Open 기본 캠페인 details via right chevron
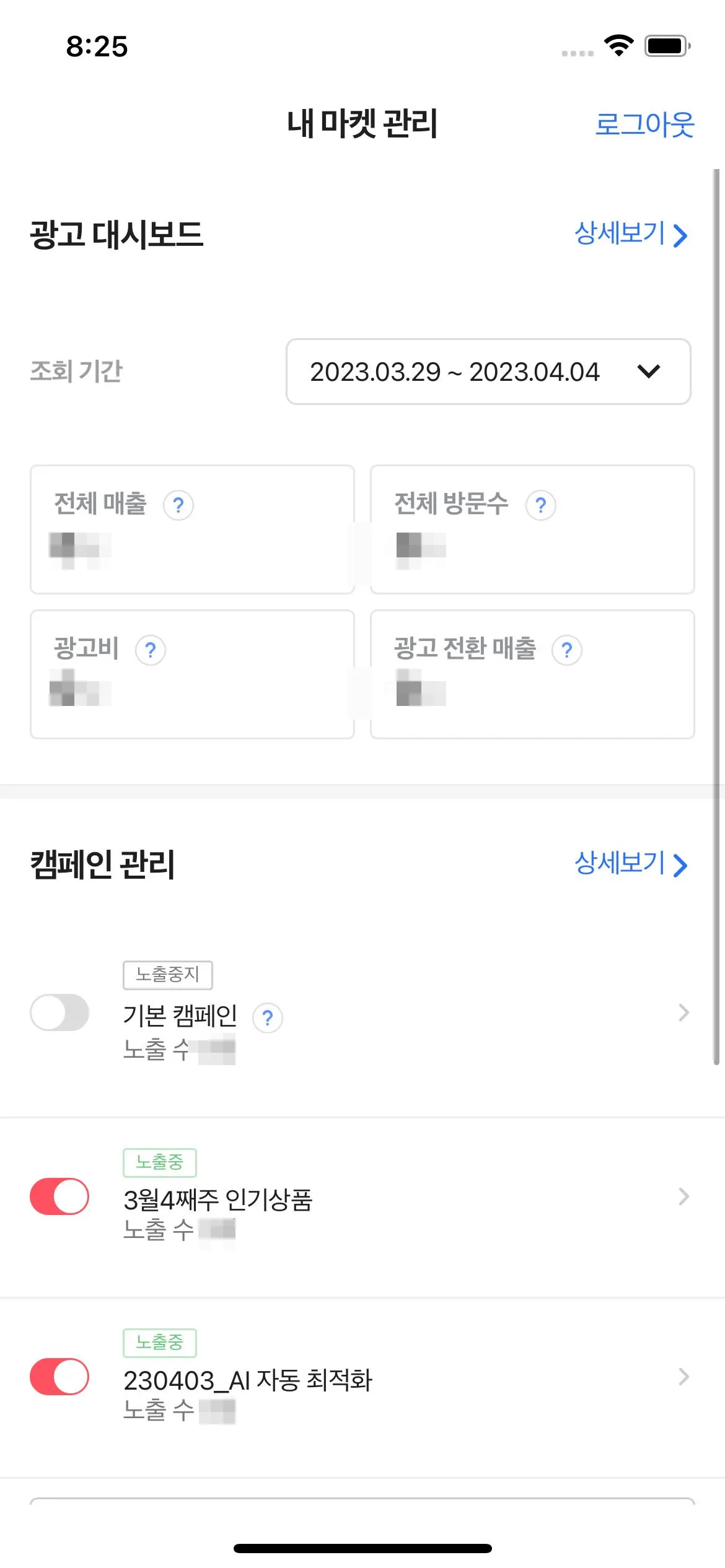Screen dimensions: 725x1568 pyautogui.click(x=683, y=1013)
